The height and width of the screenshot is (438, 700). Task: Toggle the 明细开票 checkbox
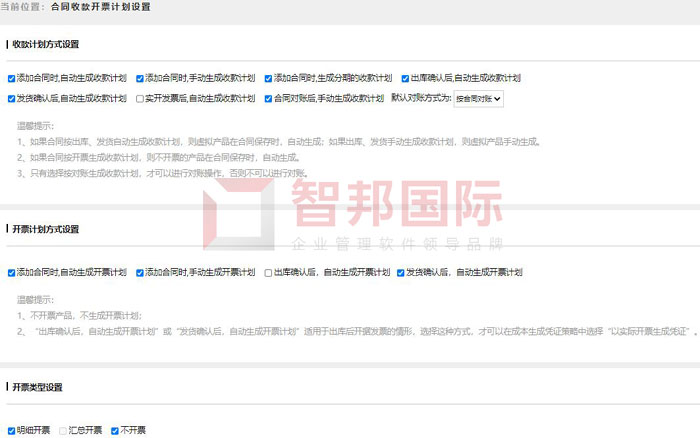click(11, 431)
